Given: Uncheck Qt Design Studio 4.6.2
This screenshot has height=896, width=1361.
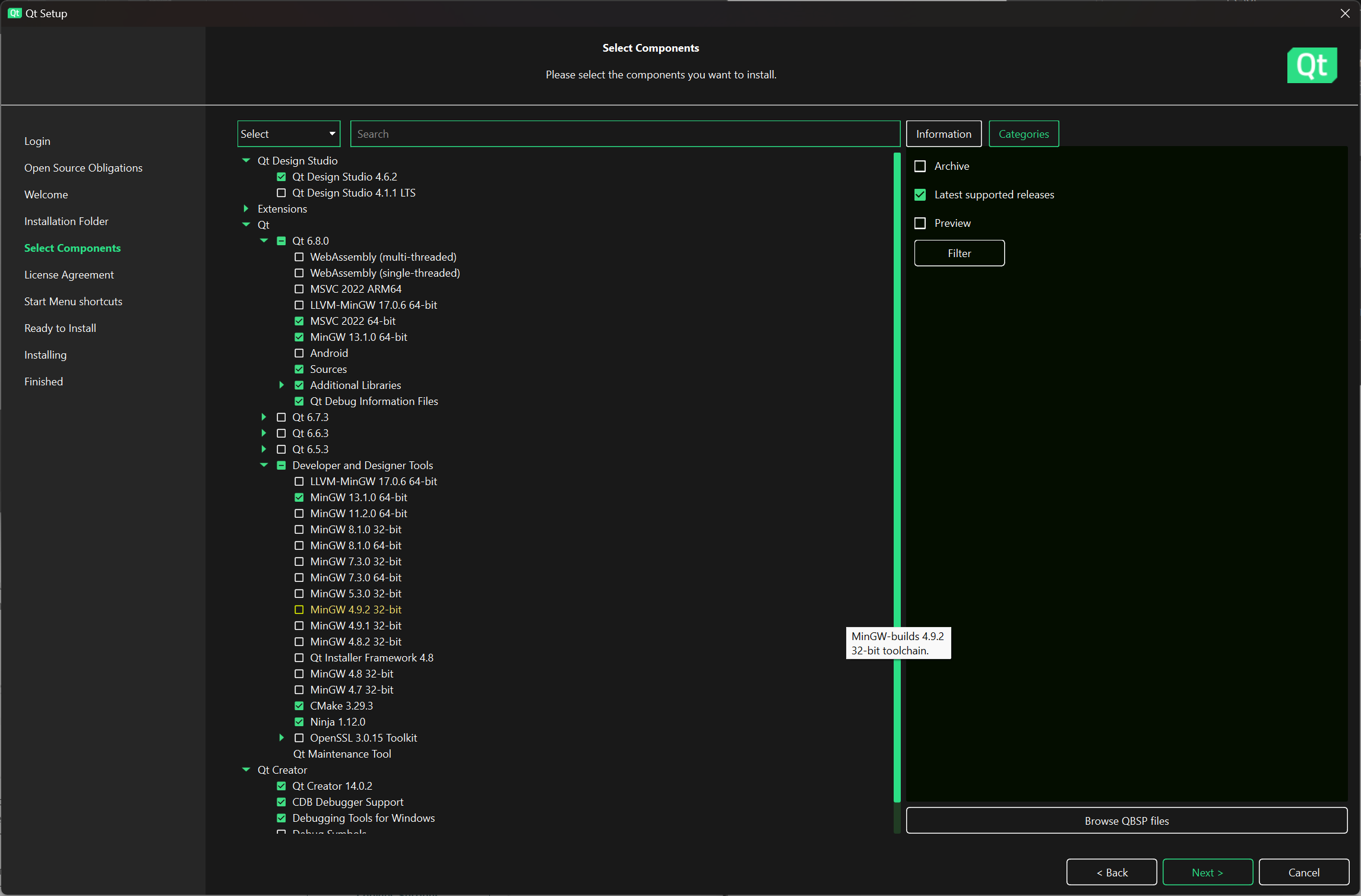Looking at the screenshot, I should (x=281, y=177).
